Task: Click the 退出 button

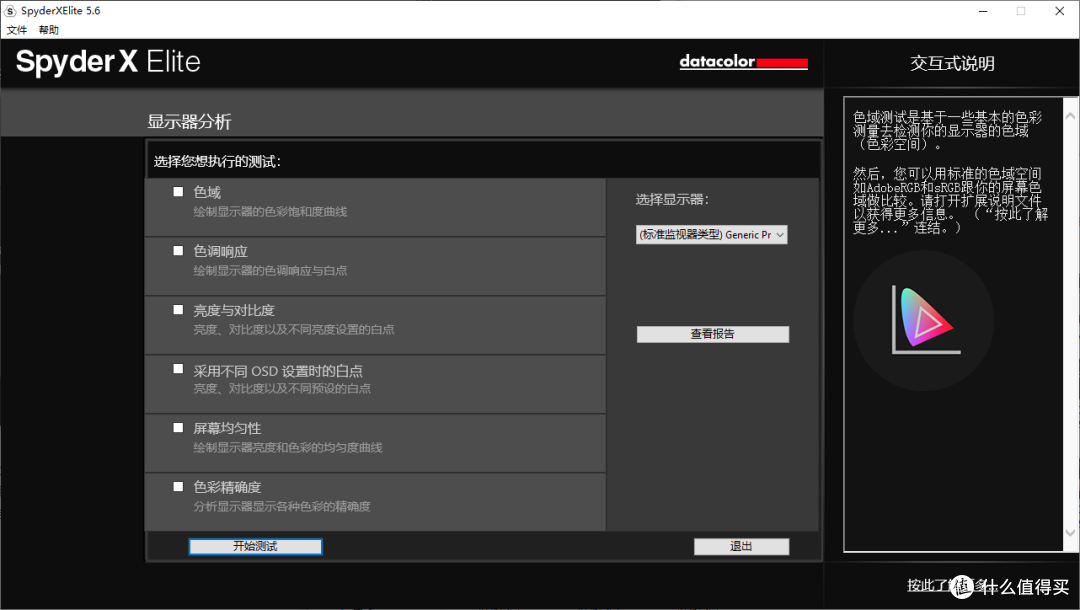Action: [x=741, y=546]
